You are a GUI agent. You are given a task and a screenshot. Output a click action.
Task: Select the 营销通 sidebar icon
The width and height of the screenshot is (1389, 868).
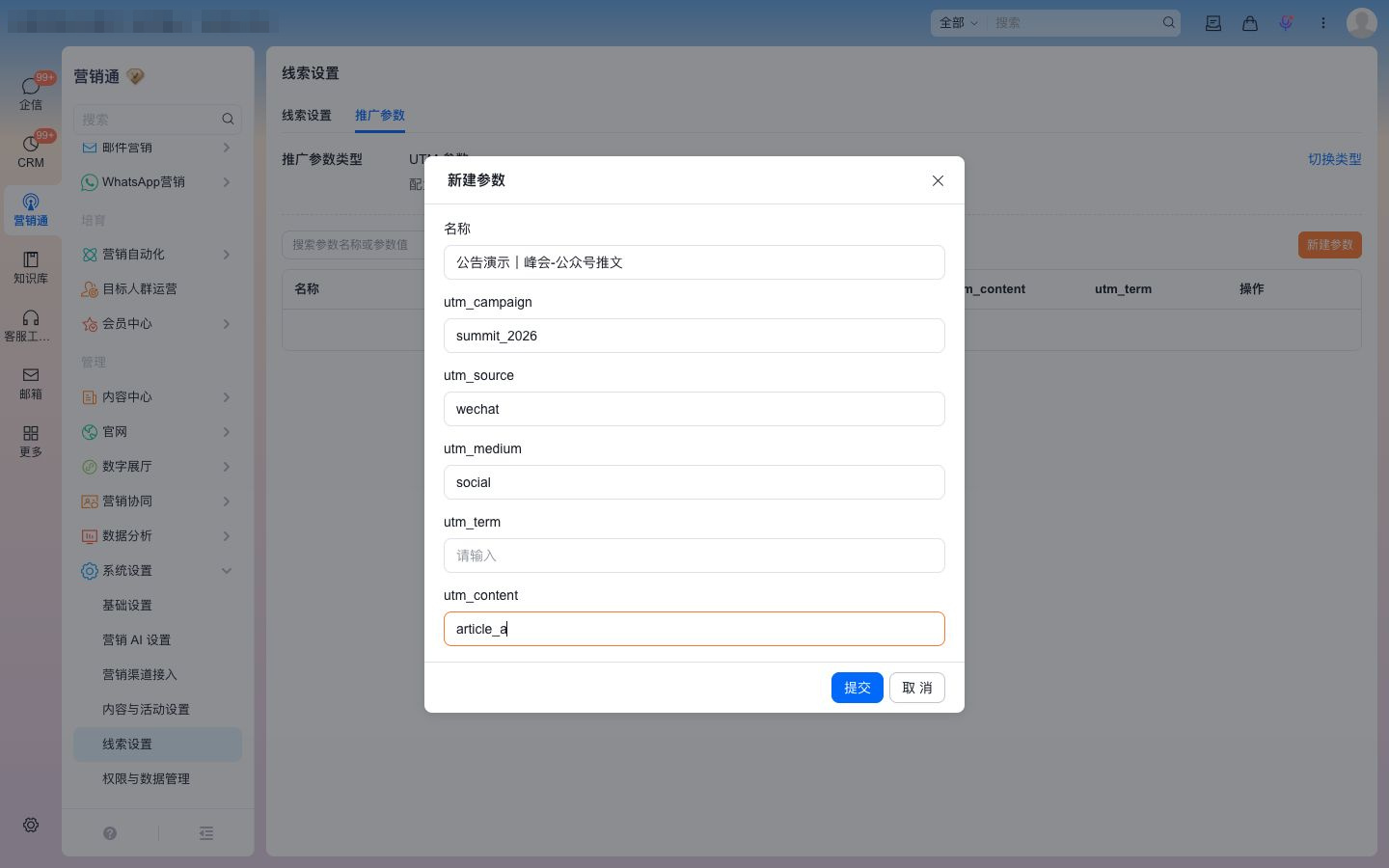31,209
